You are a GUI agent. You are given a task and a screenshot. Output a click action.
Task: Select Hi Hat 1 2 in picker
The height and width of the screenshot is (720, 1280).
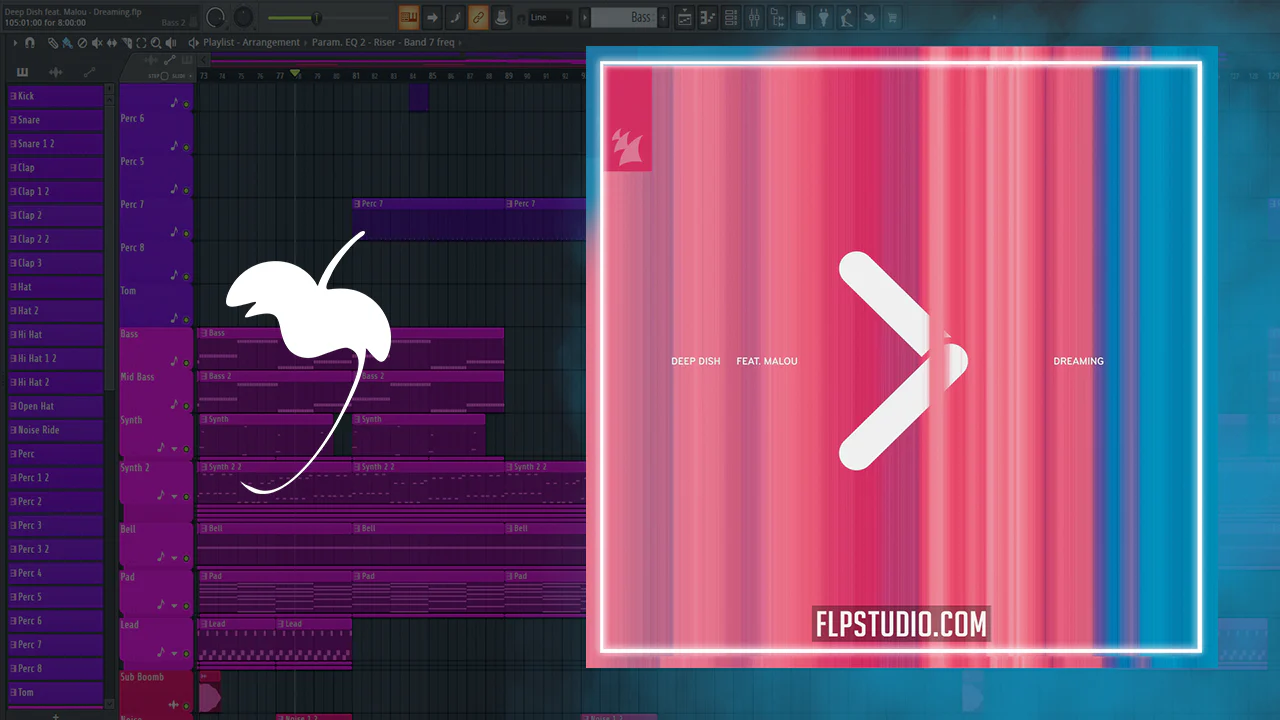point(56,358)
